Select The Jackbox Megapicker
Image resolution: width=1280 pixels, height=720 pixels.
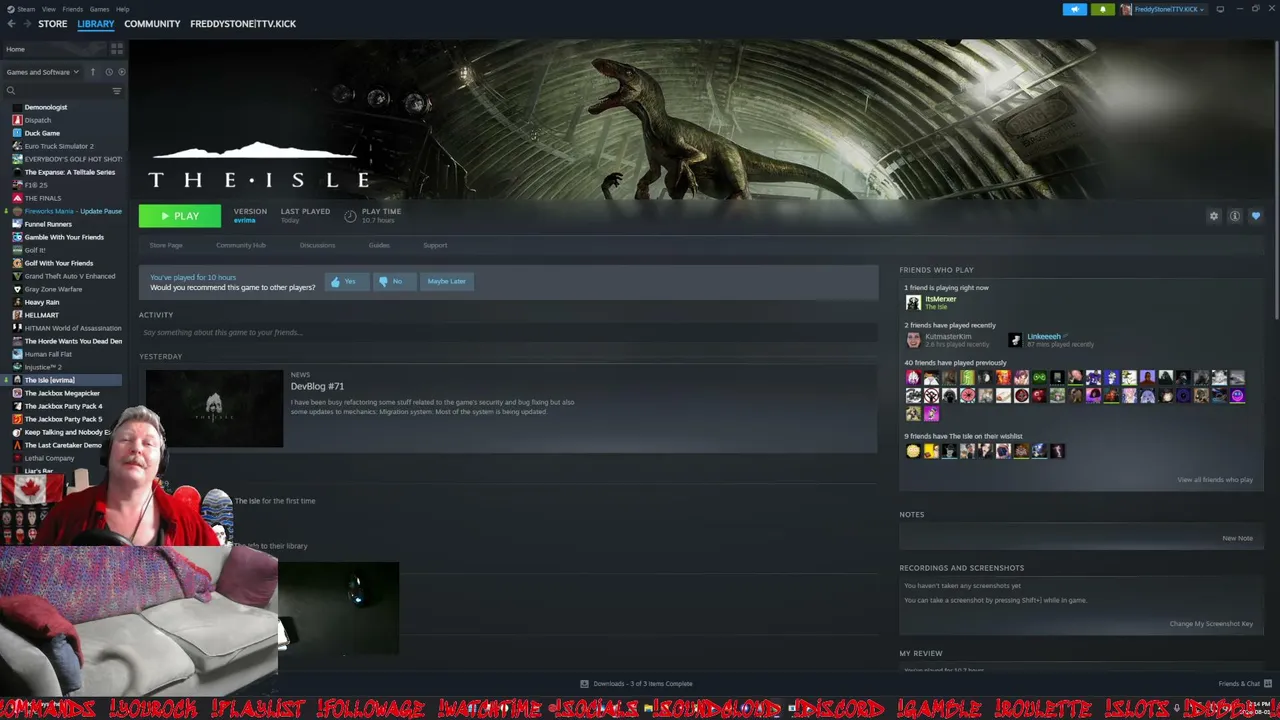(x=62, y=393)
